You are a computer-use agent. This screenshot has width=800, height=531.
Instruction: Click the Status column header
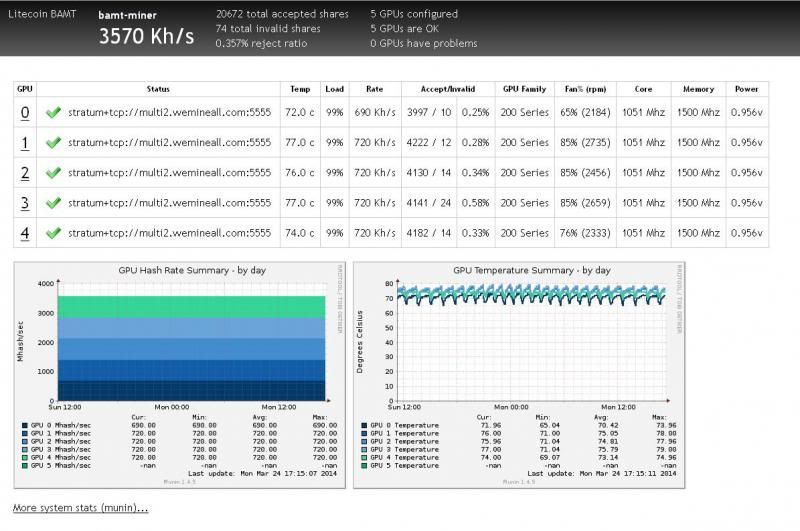[x=158, y=89]
